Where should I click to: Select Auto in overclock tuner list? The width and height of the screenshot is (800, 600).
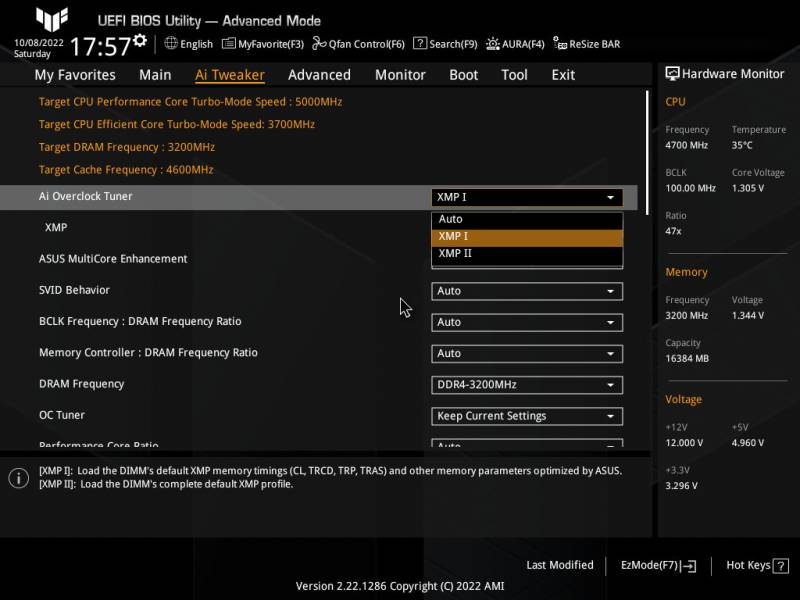527,219
